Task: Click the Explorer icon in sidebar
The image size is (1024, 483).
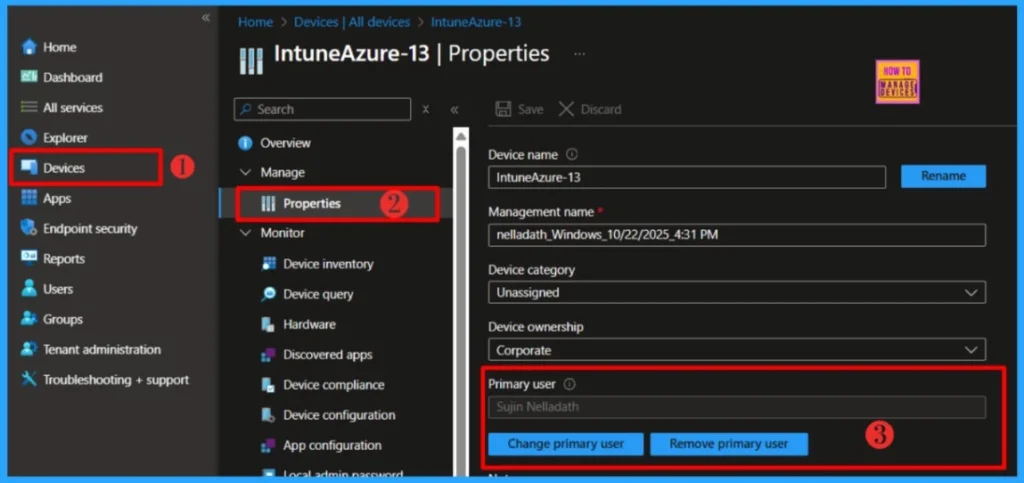Action: 28,138
